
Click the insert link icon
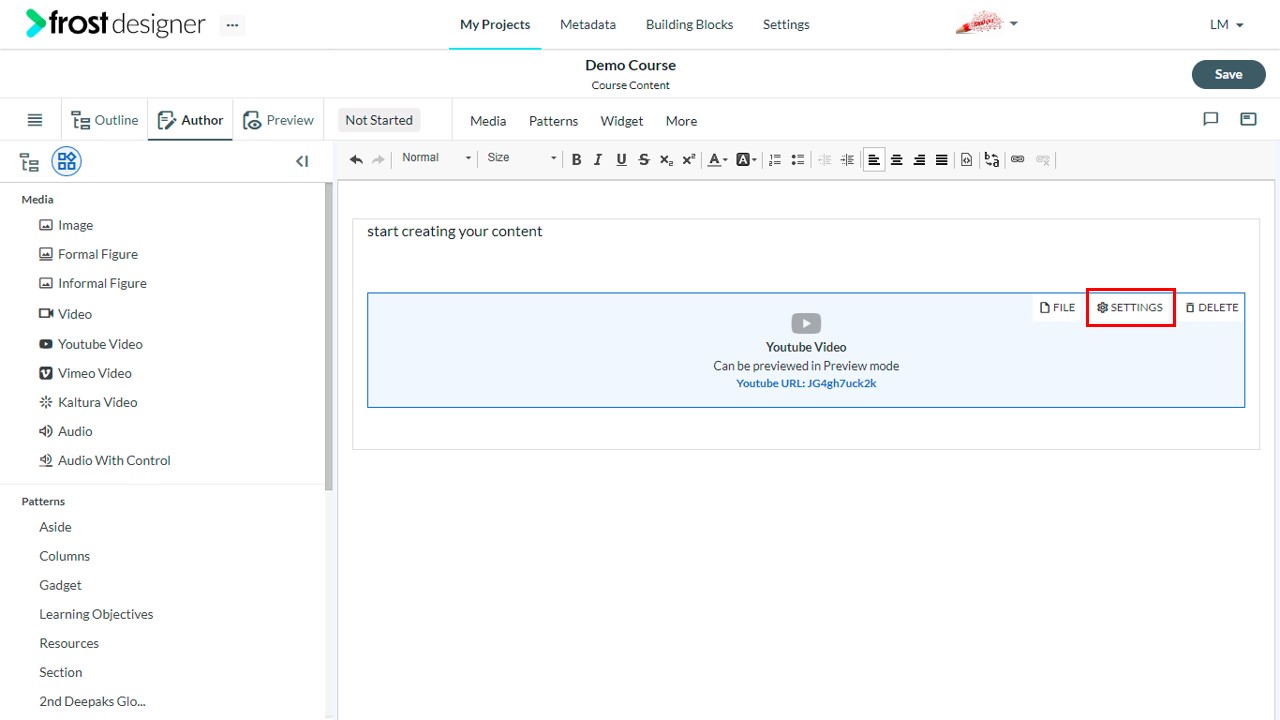point(1018,160)
